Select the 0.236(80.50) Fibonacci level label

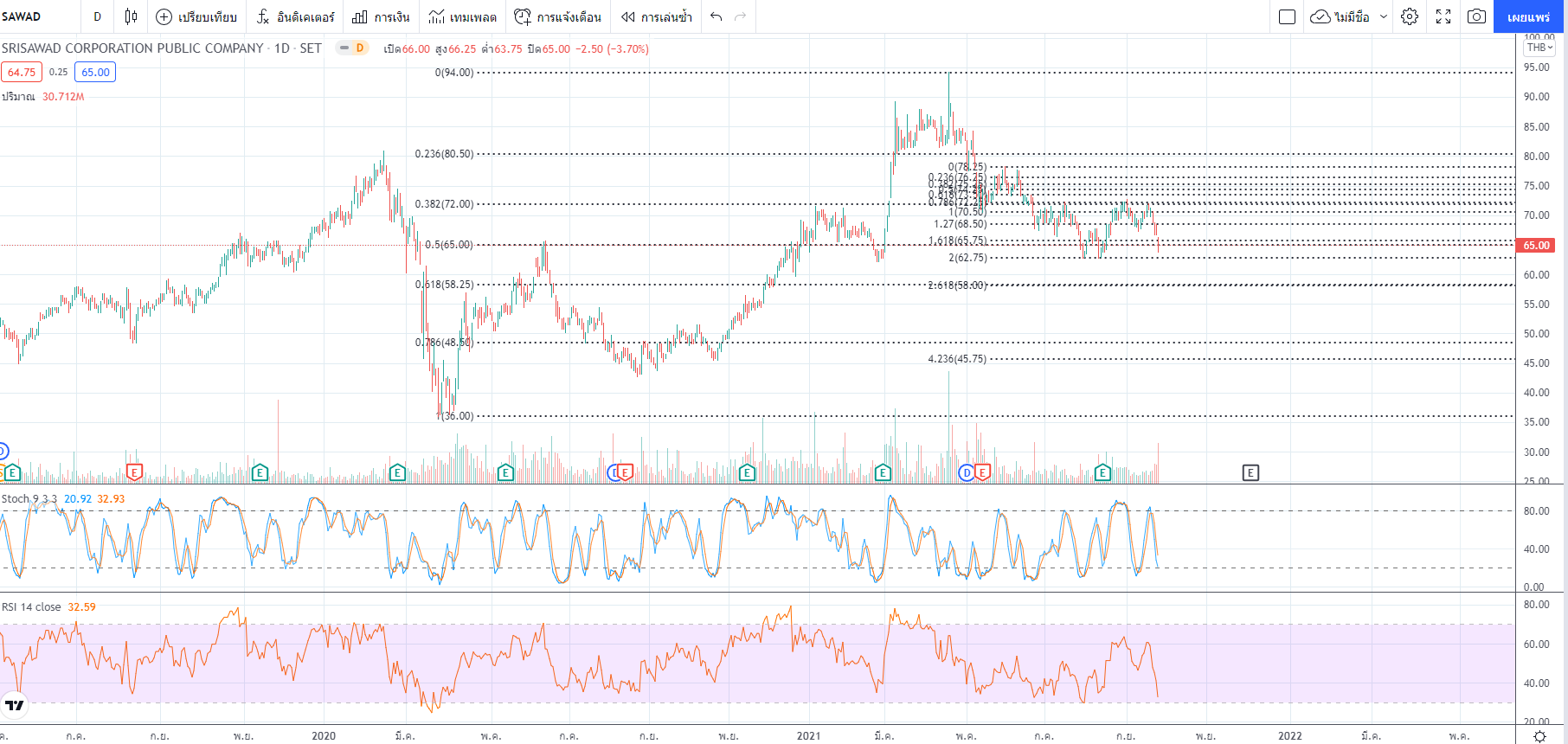pyautogui.click(x=444, y=154)
